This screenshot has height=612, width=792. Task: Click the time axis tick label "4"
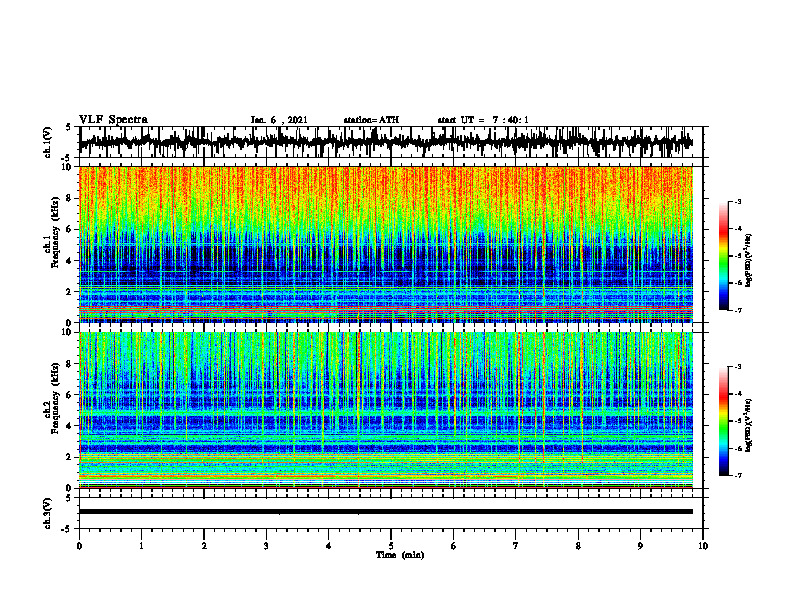329,546
